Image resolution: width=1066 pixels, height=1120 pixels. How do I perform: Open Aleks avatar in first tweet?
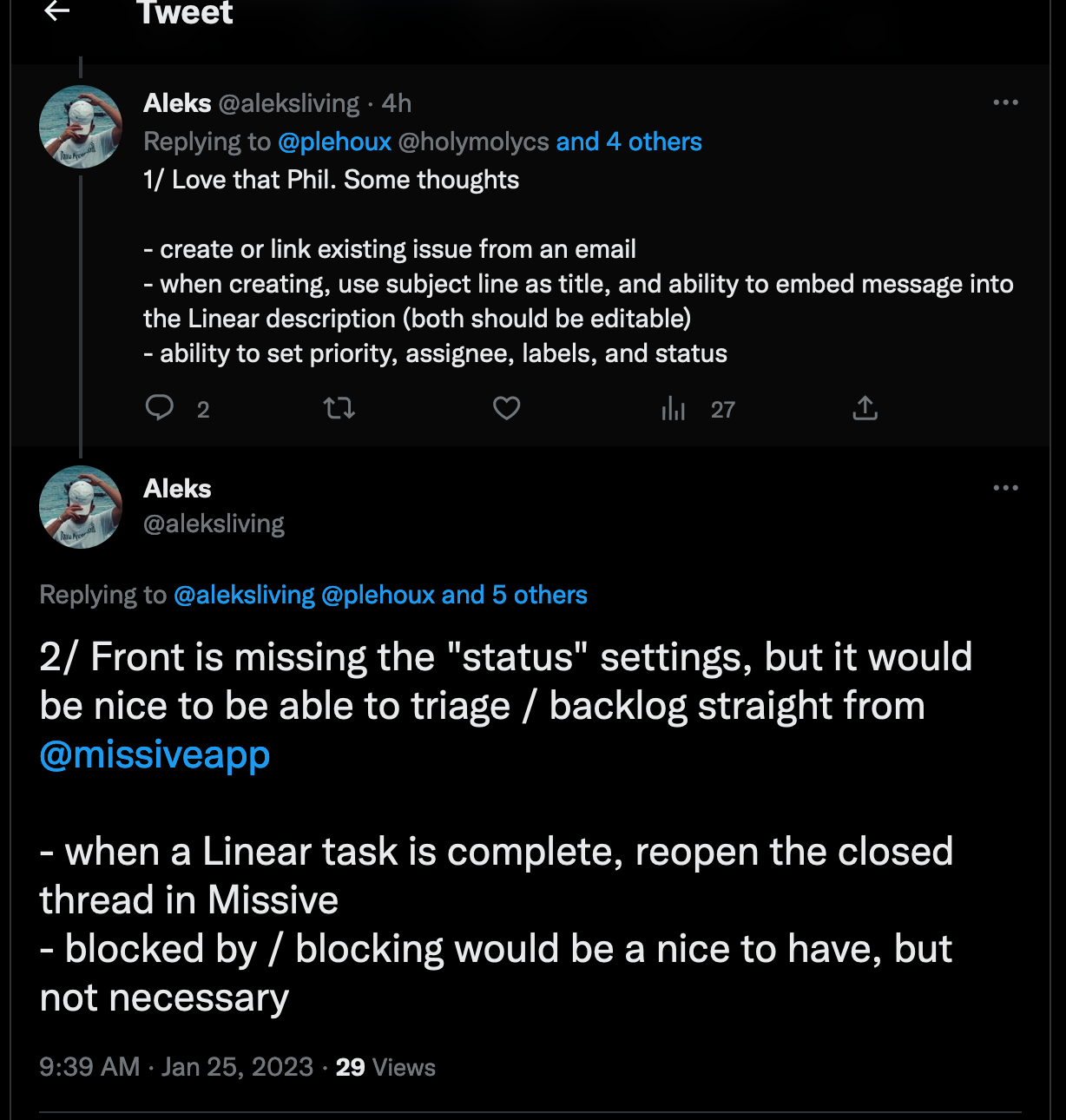pos(81,127)
